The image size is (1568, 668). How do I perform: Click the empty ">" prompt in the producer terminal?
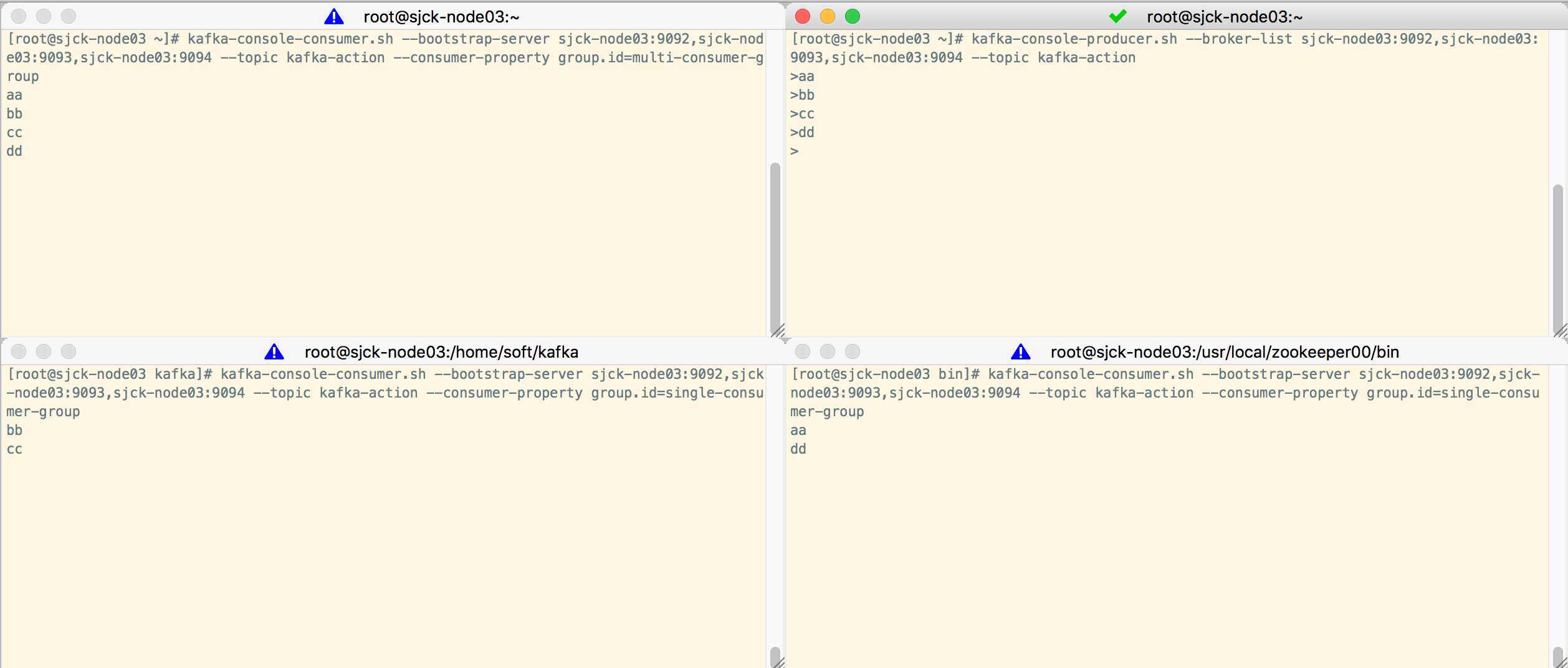[x=795, y=151]
